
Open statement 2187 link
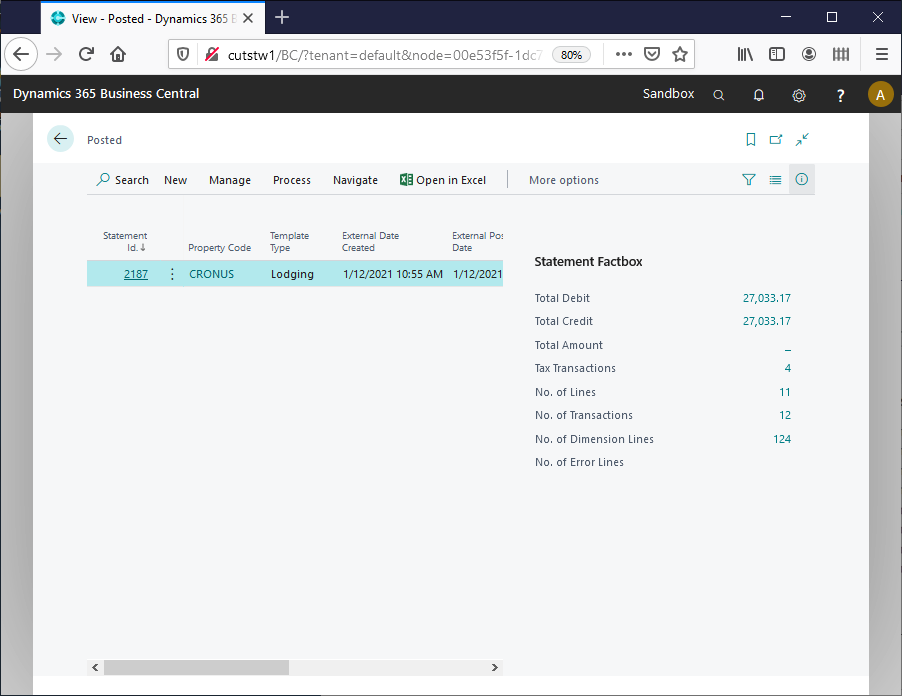point(136,274)
